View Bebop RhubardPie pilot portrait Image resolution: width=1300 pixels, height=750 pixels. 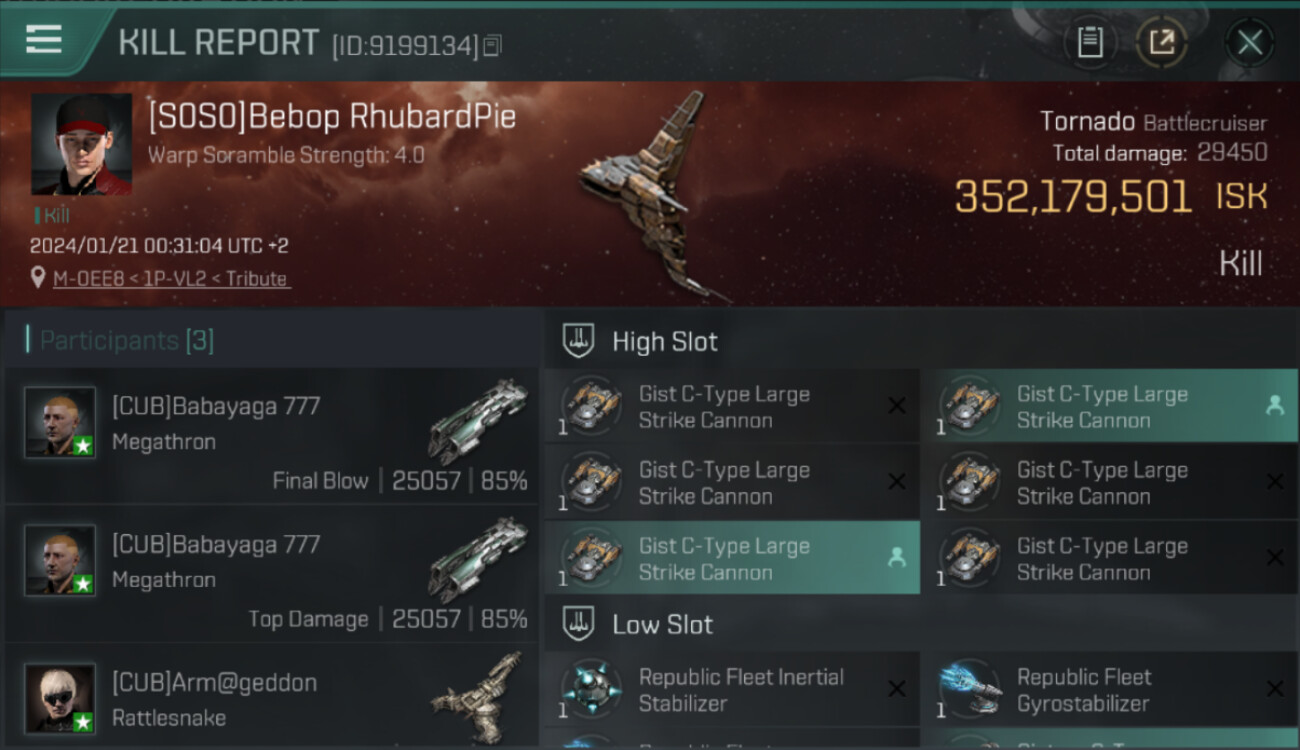81,144
